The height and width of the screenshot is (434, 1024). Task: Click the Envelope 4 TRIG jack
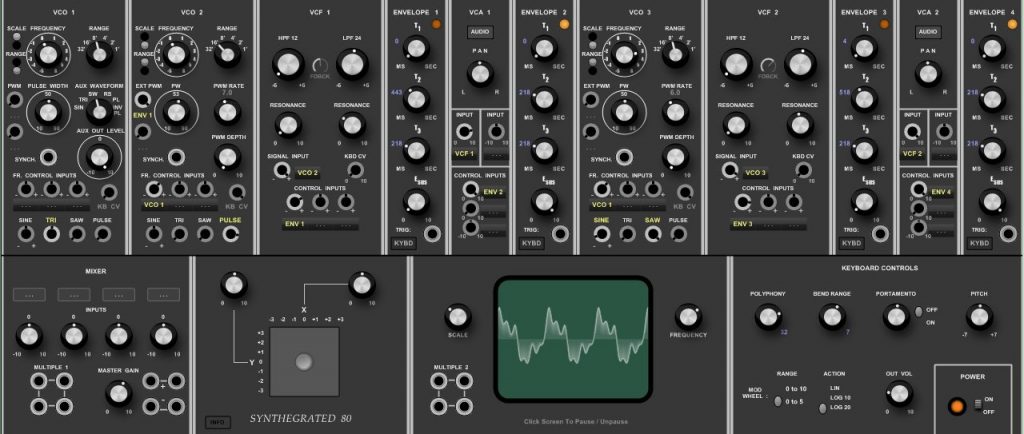[1008, 233]
